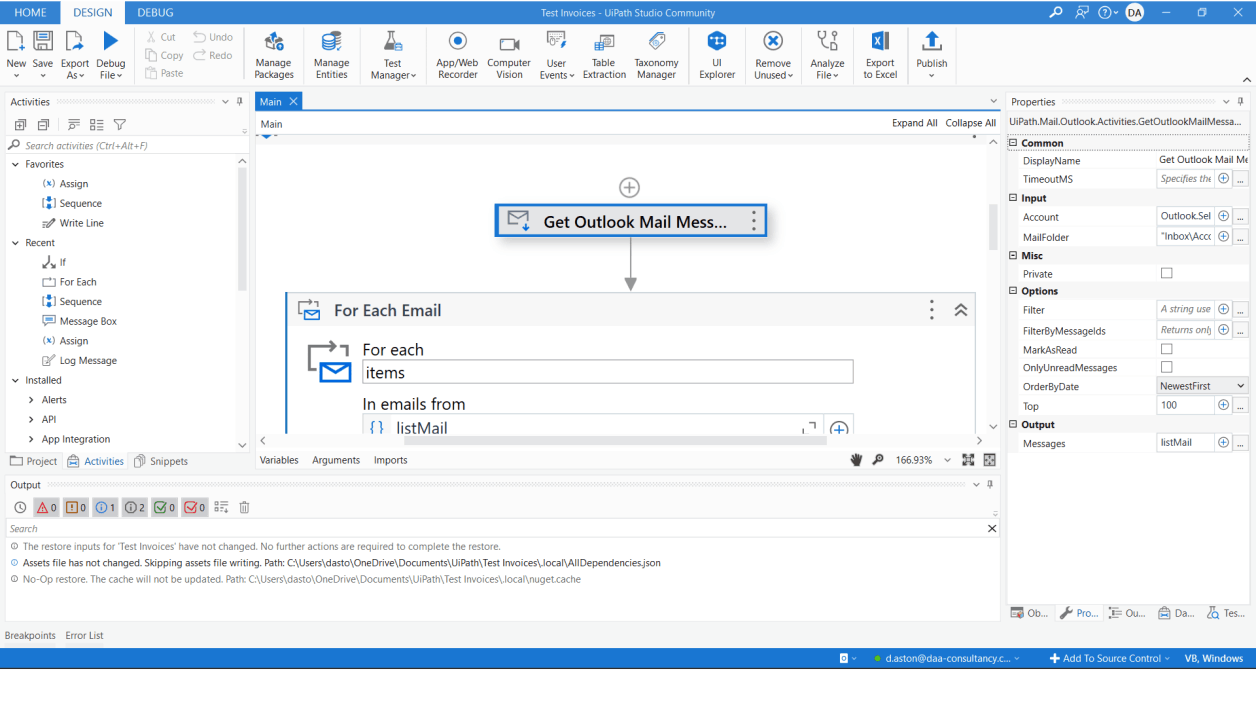Enable the MarkAsRead checkbox

(x=1166, y=349)
